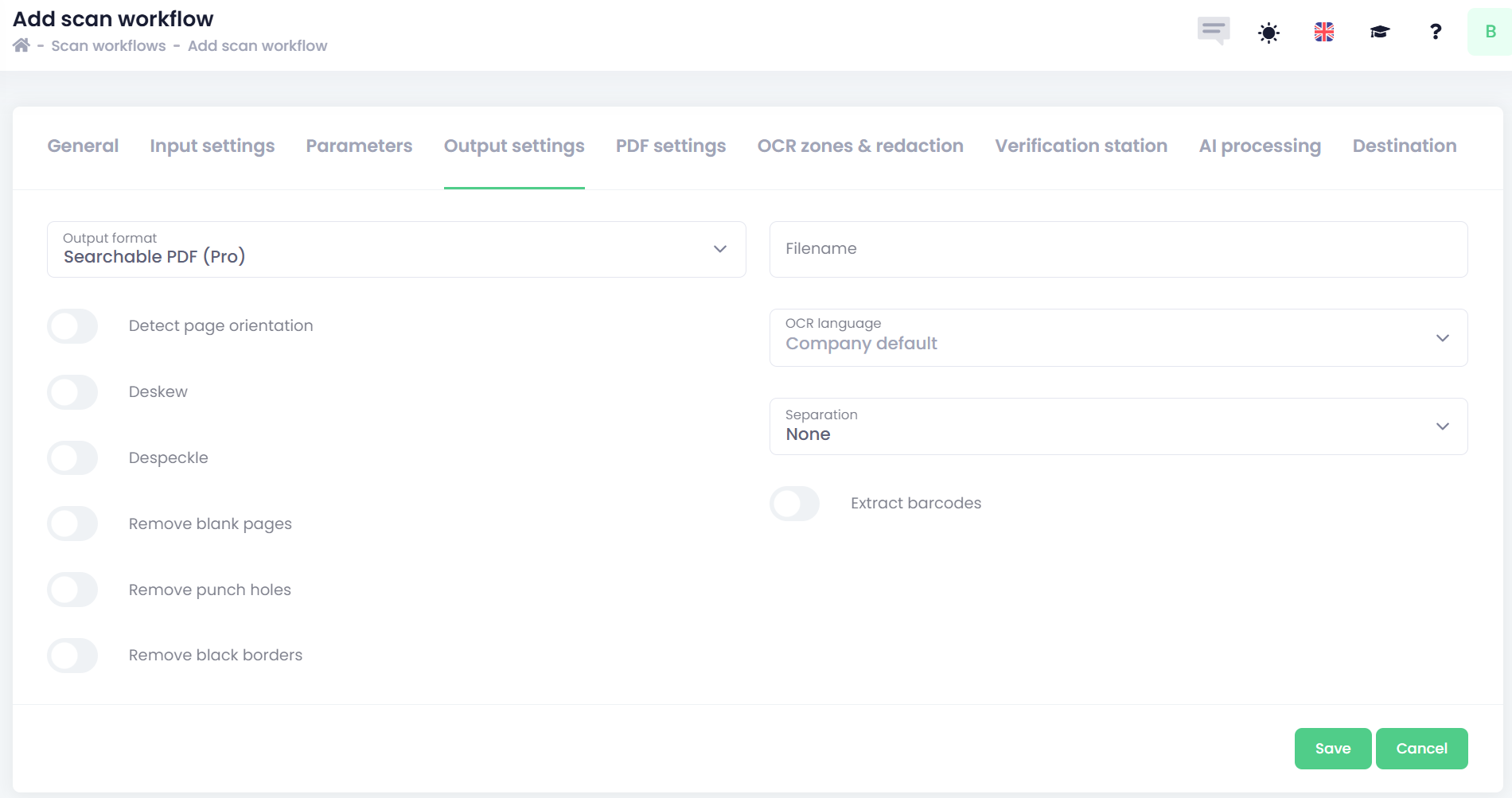Image resolution: width=1512 pixels, height=798 pixels.
Task: Open the chat messages icon
Action: [1213, 31]
